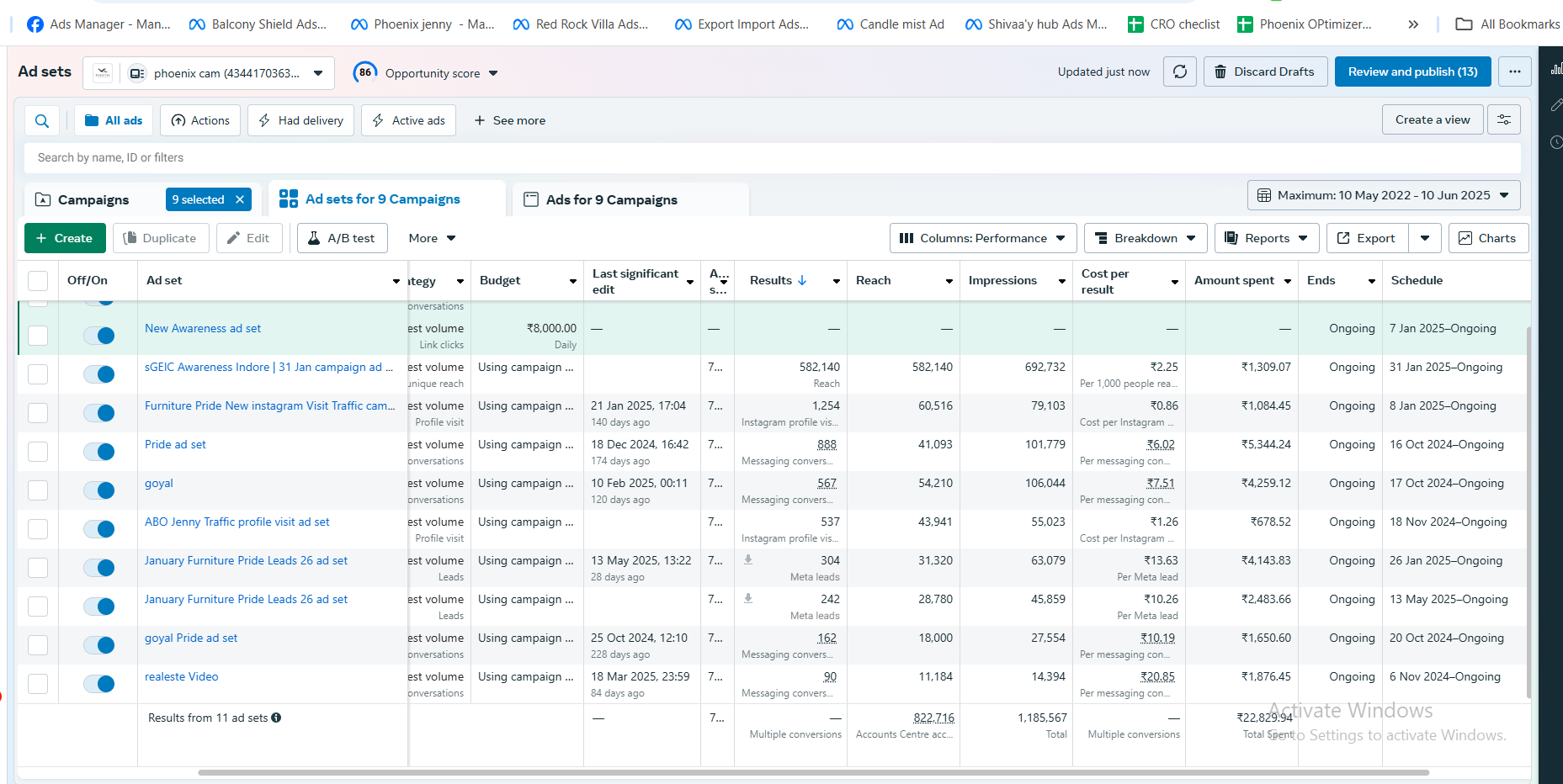Viewport: 1563px width, 784px height.
Task: Open the bookmarks overflow chevron
Action: click(1413, 24)
